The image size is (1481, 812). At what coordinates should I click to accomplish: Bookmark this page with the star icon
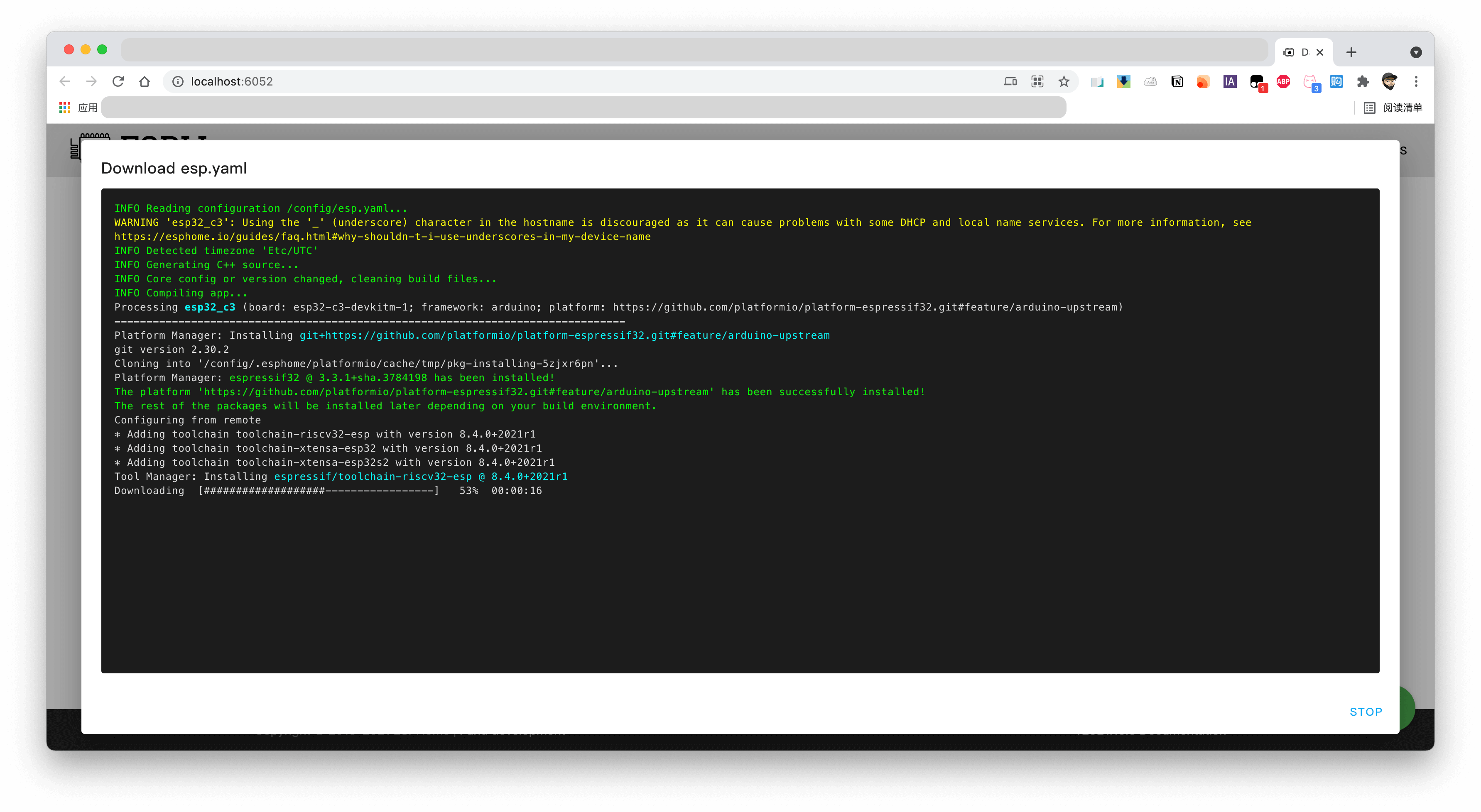(1064, 82)
